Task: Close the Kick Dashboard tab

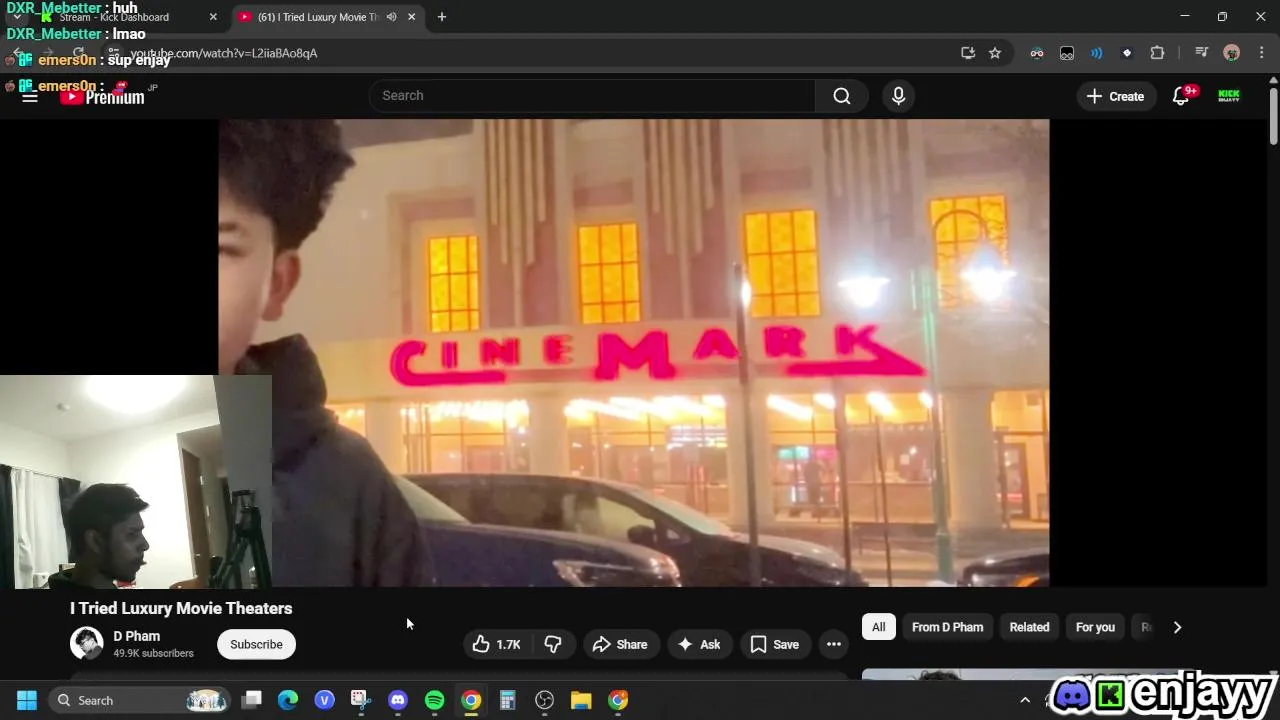Action: pos(213,17)
